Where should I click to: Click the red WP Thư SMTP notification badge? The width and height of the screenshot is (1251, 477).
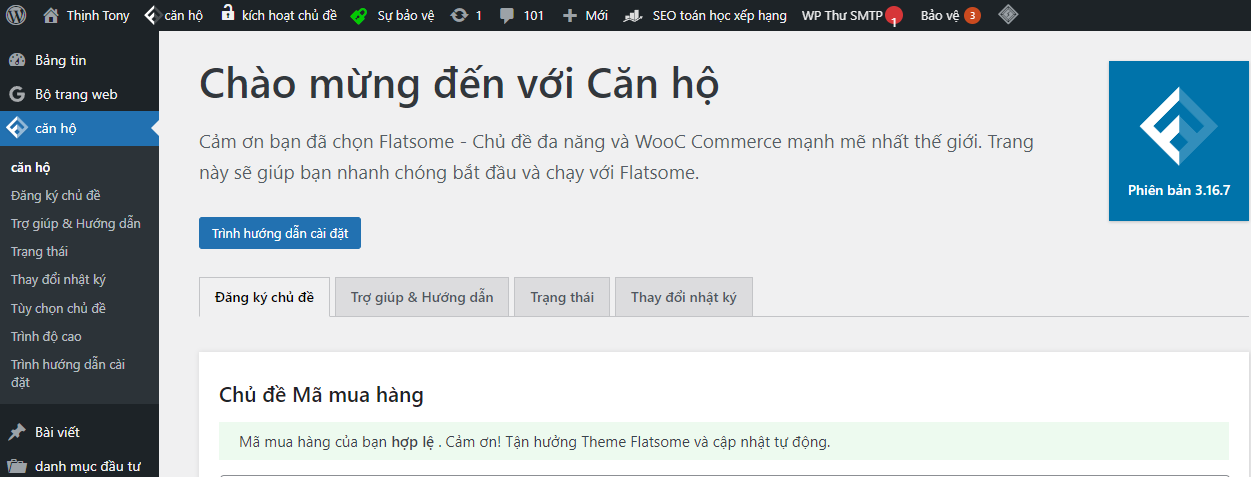point(895,16)
